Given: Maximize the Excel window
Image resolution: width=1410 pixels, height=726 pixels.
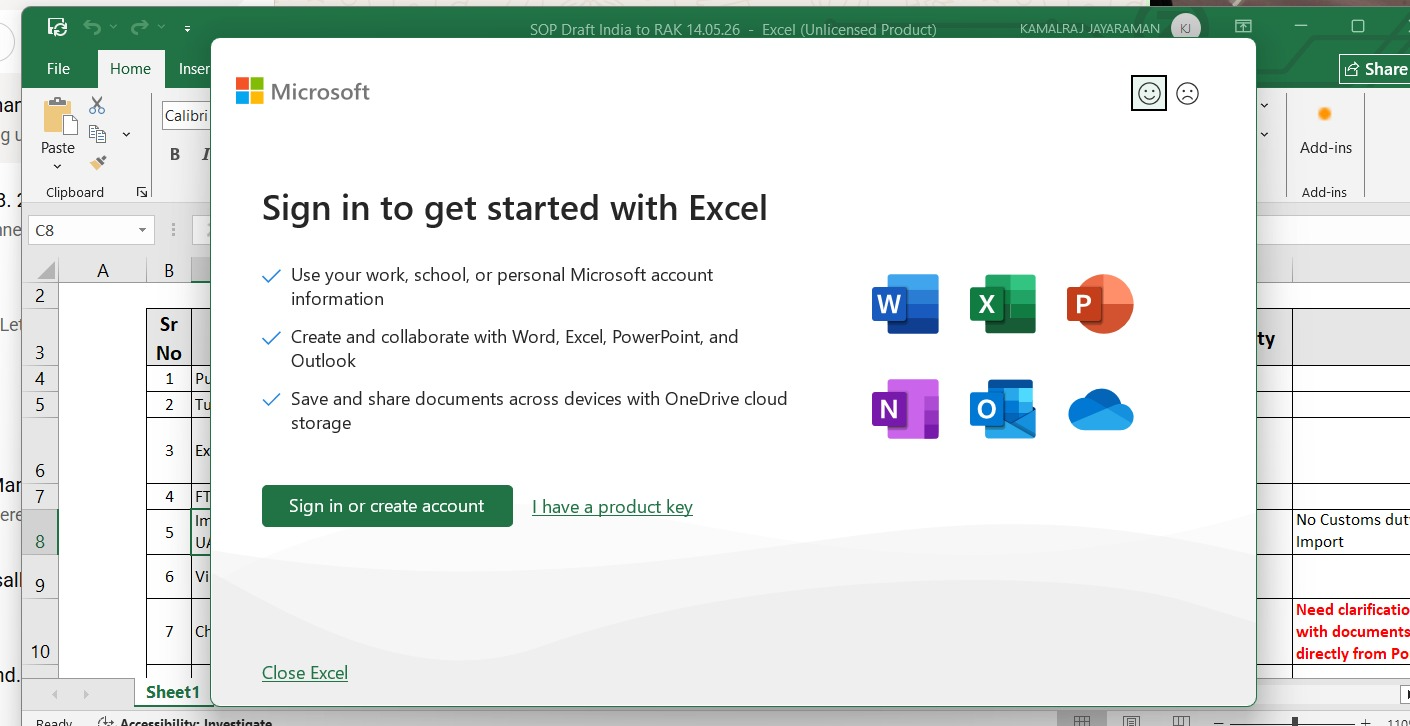Looking at the screenshot, I should pyautogui.click(x=1357, y=27).
